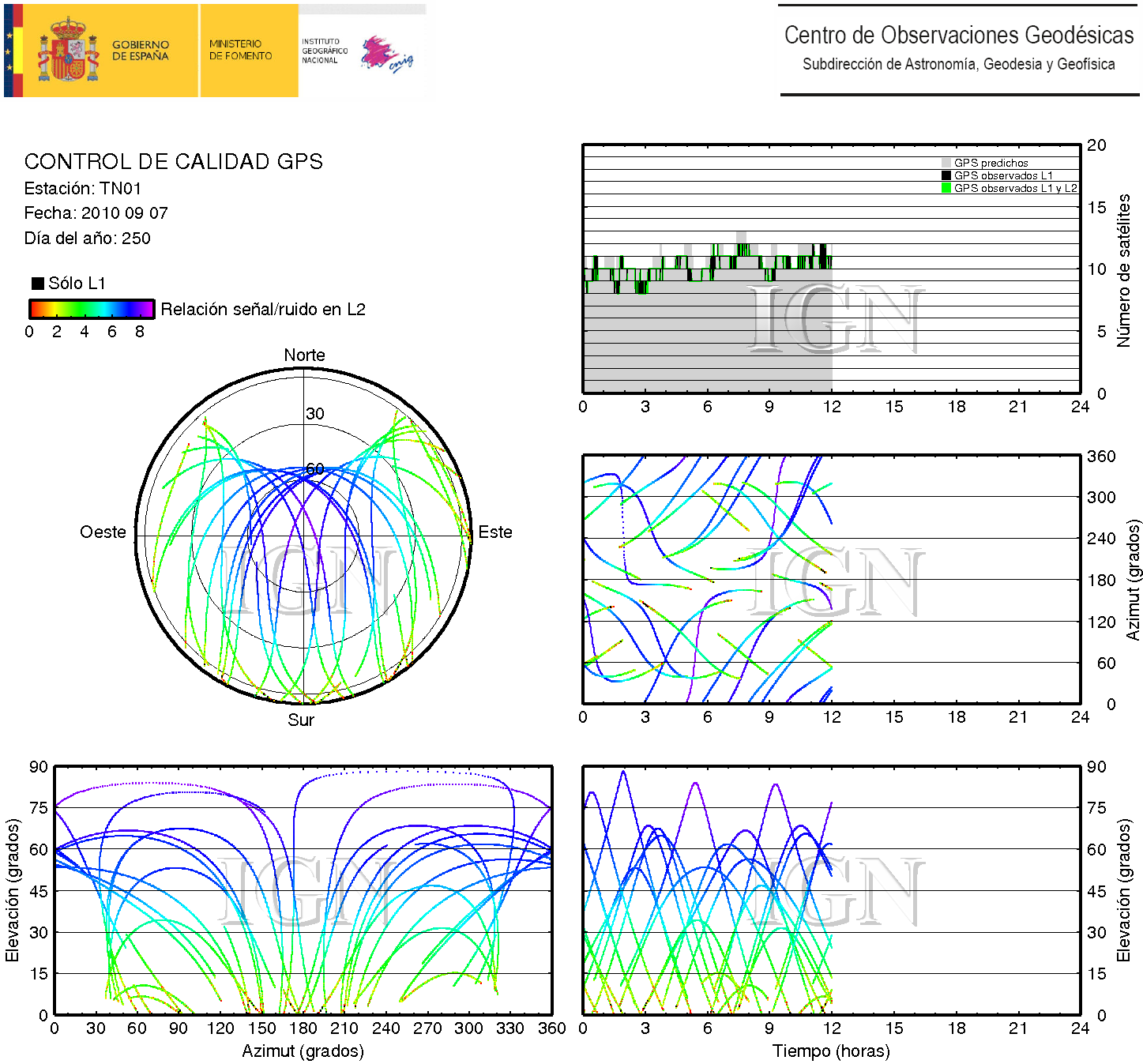Viewport: 1143px width, 1064px height.
Task: Click the black 'Sólo L1' legend square
Action: 37,284
